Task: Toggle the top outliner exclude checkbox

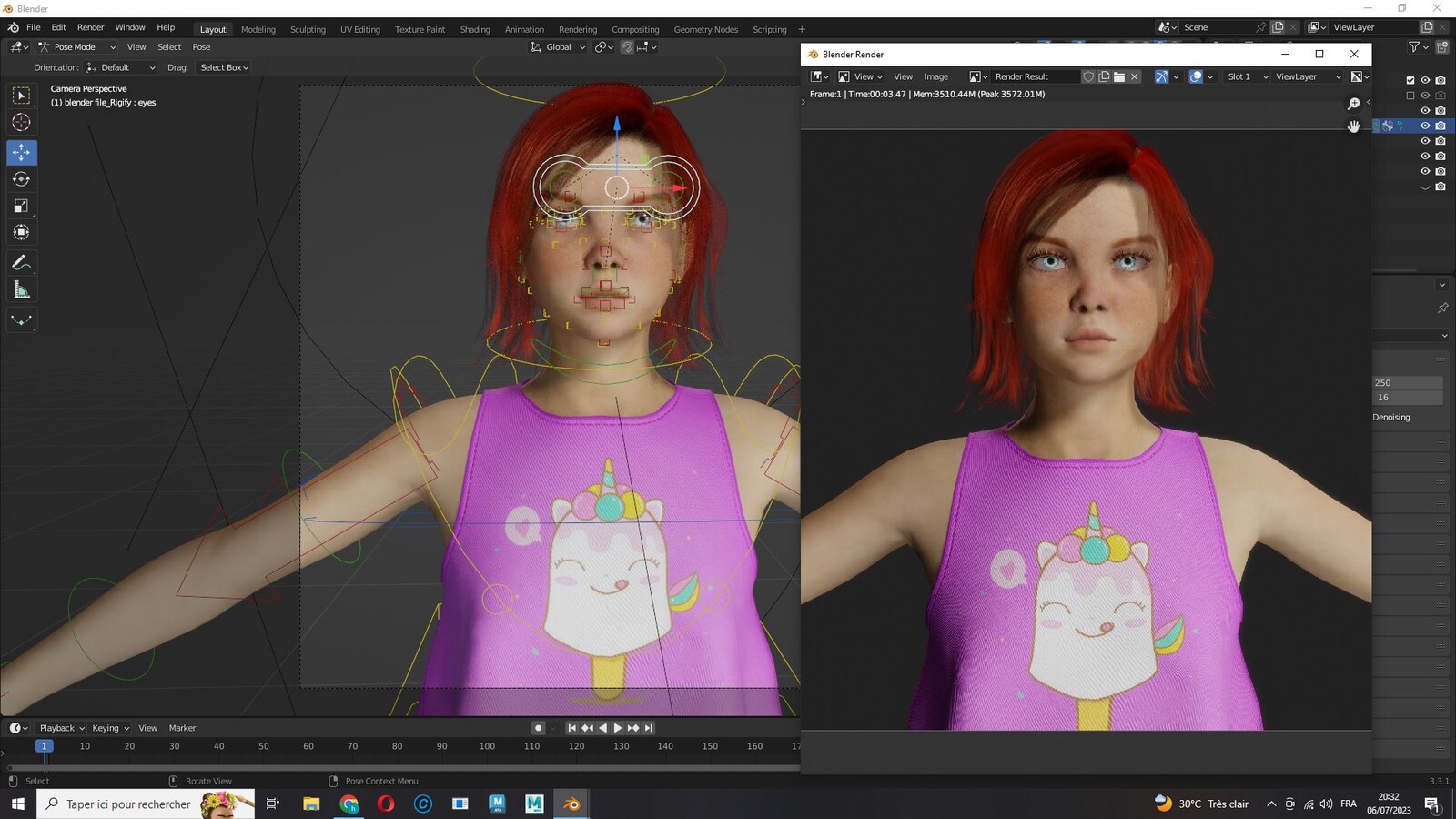Action: (x=1410, y=80)
